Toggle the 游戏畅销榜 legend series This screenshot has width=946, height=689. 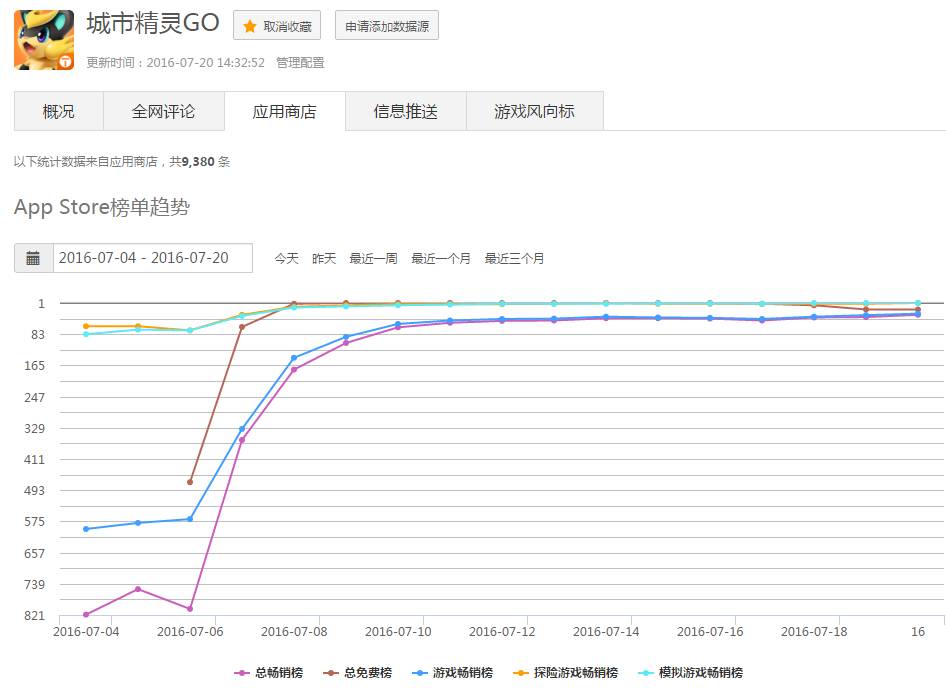pyautogui.click(x=452, y=673)
